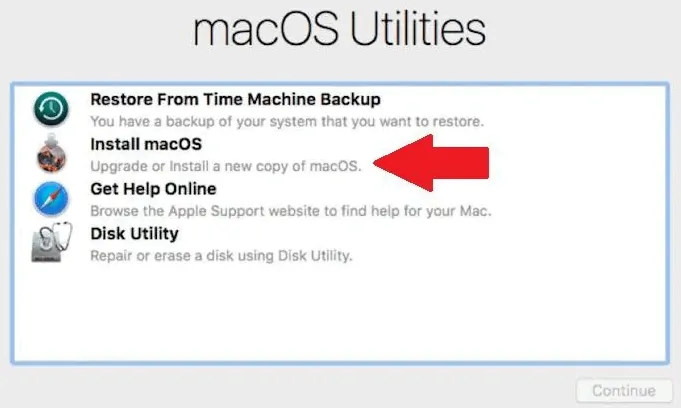Click 'Upgrade or Install a new copy' text
This screenshot has width=681, height=408.
(225, 166)
